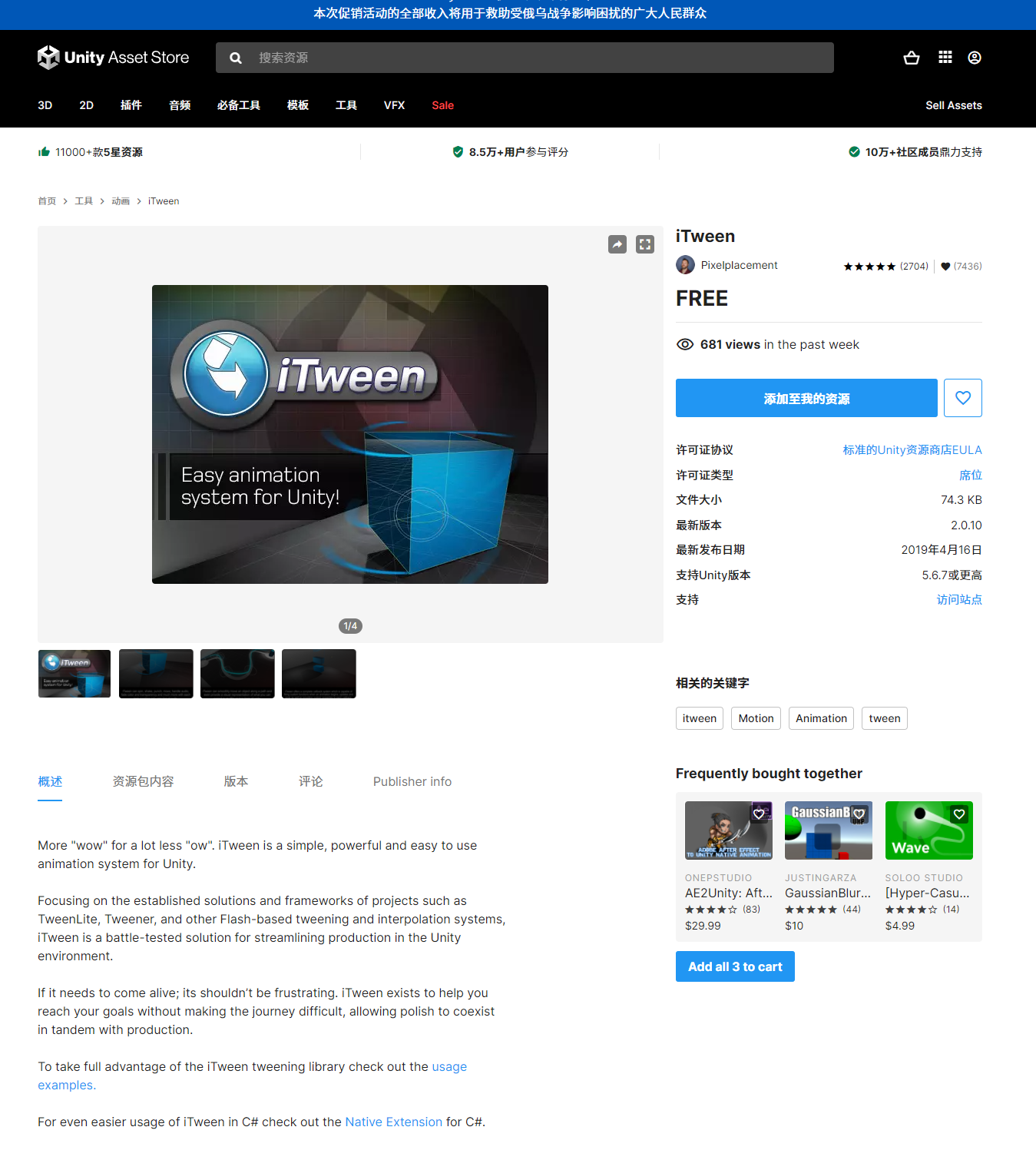Open the shopping cart

pos(911,57)
